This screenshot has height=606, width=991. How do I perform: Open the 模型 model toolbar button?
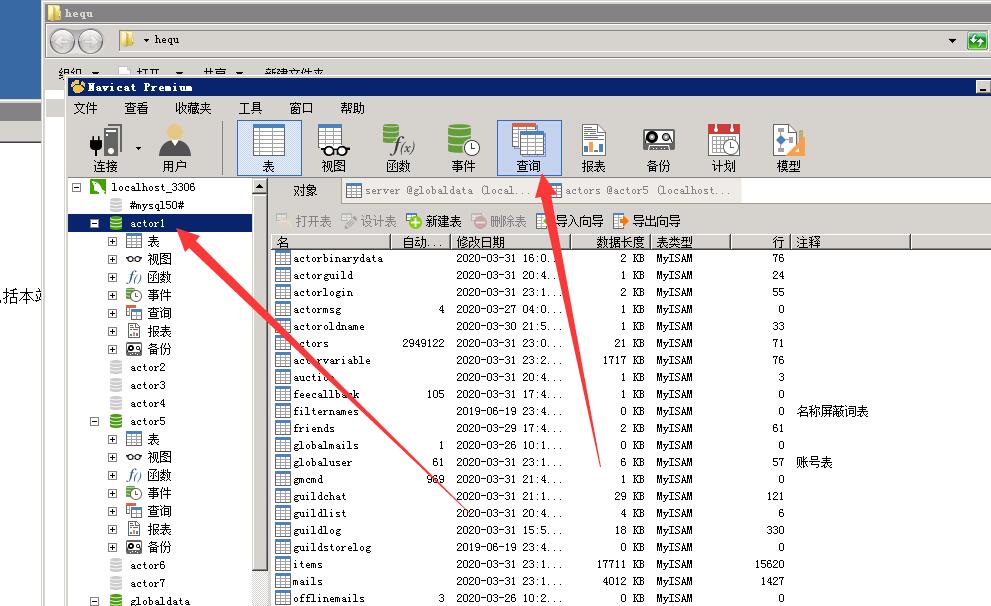(x=789, y=148)
